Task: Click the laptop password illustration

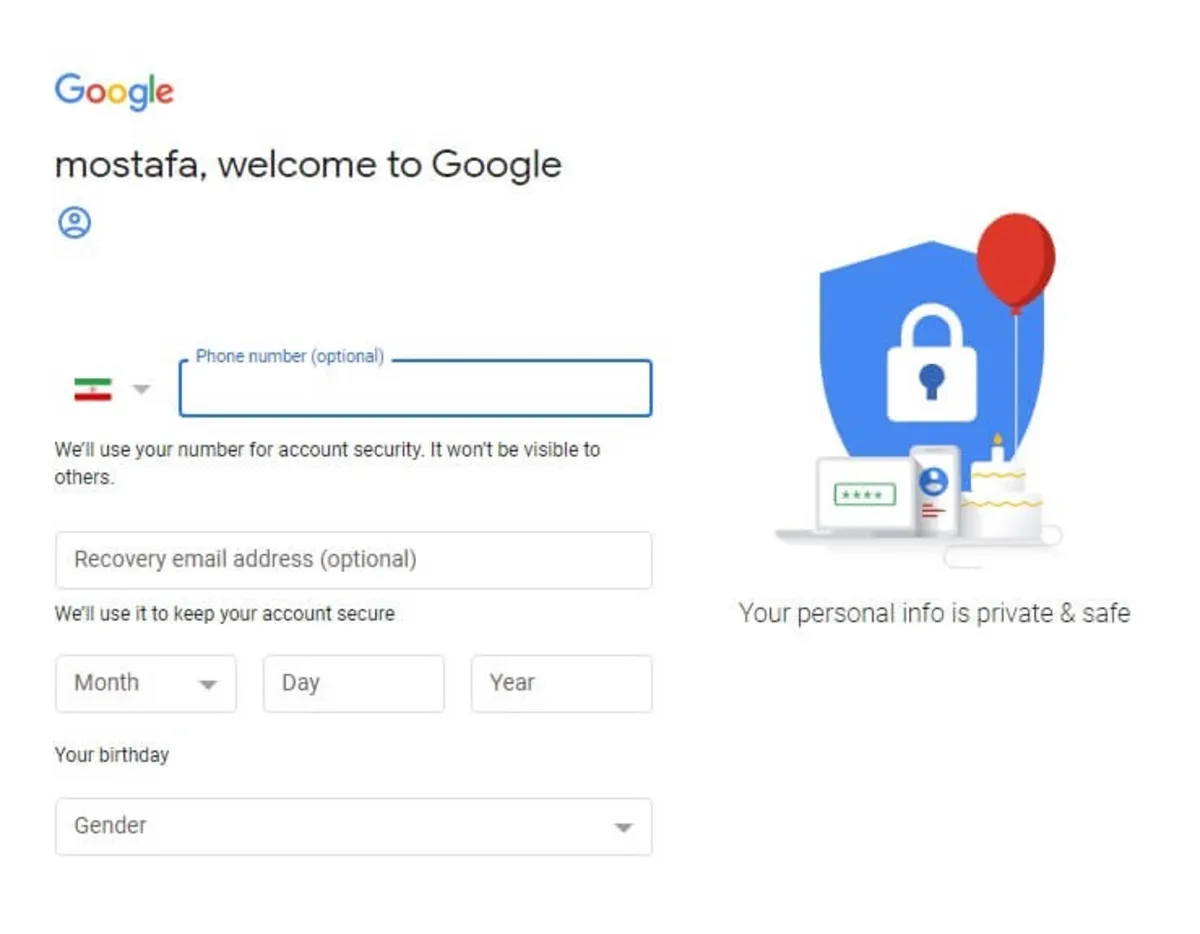Action: tap(866, 494)
